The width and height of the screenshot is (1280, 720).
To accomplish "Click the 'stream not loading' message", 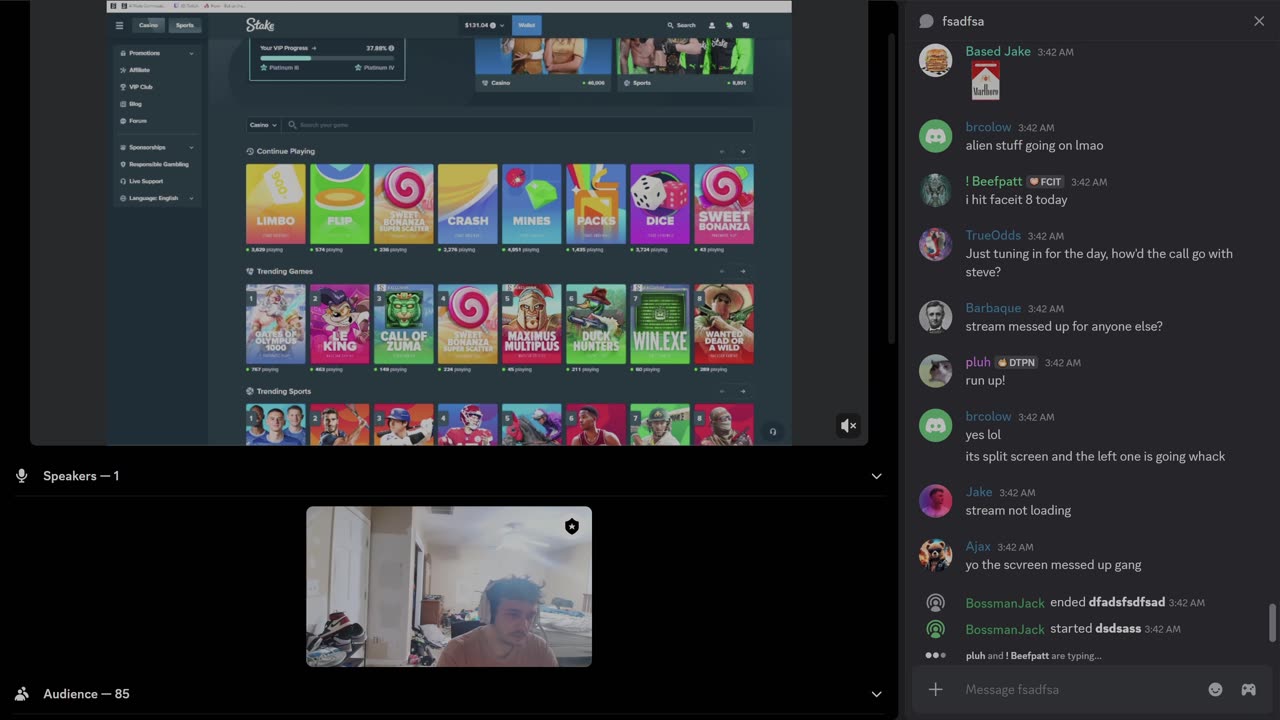I will pos(1018,510).
